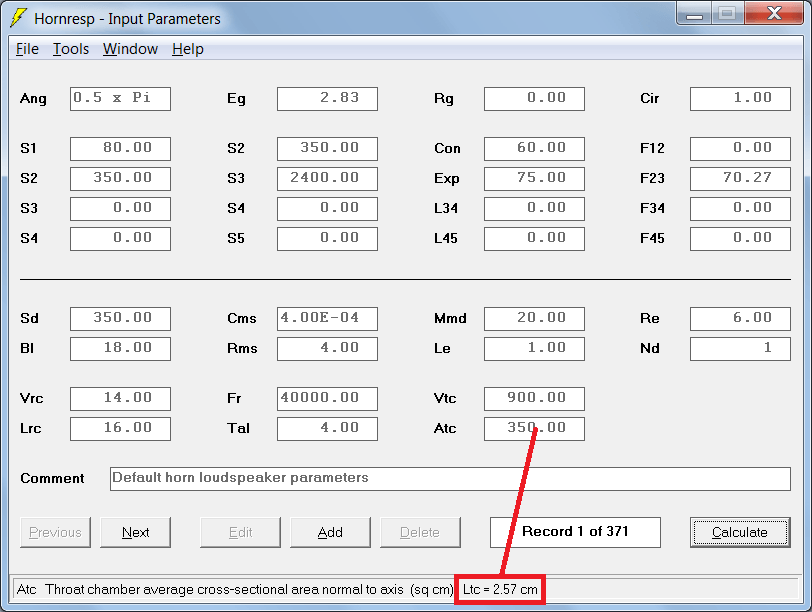
Task: Select the Con field showing 60.00
Action: (534, 149)
